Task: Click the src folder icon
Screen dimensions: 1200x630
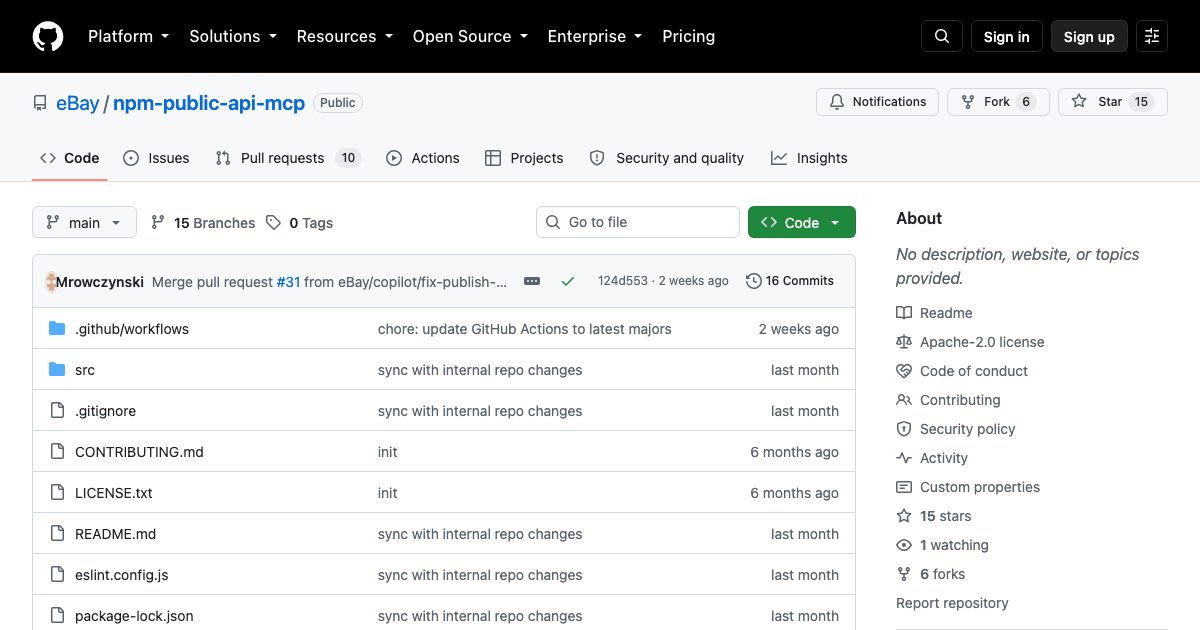Action: pyautogui.click(x=57, y=370)
